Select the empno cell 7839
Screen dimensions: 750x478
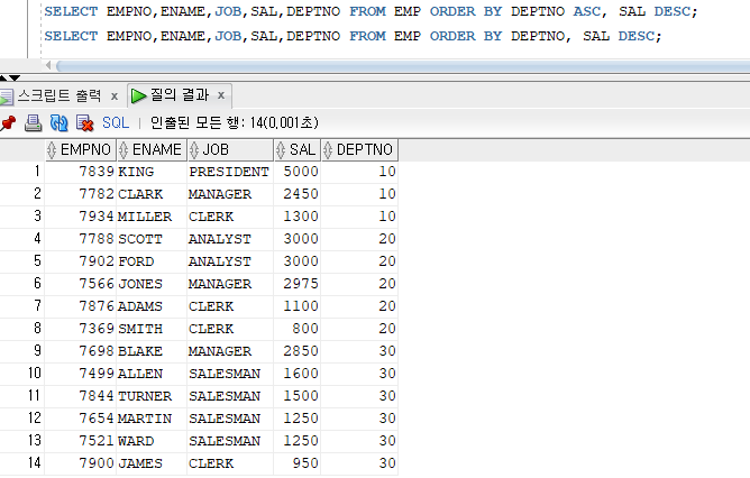tap(80, 172)
